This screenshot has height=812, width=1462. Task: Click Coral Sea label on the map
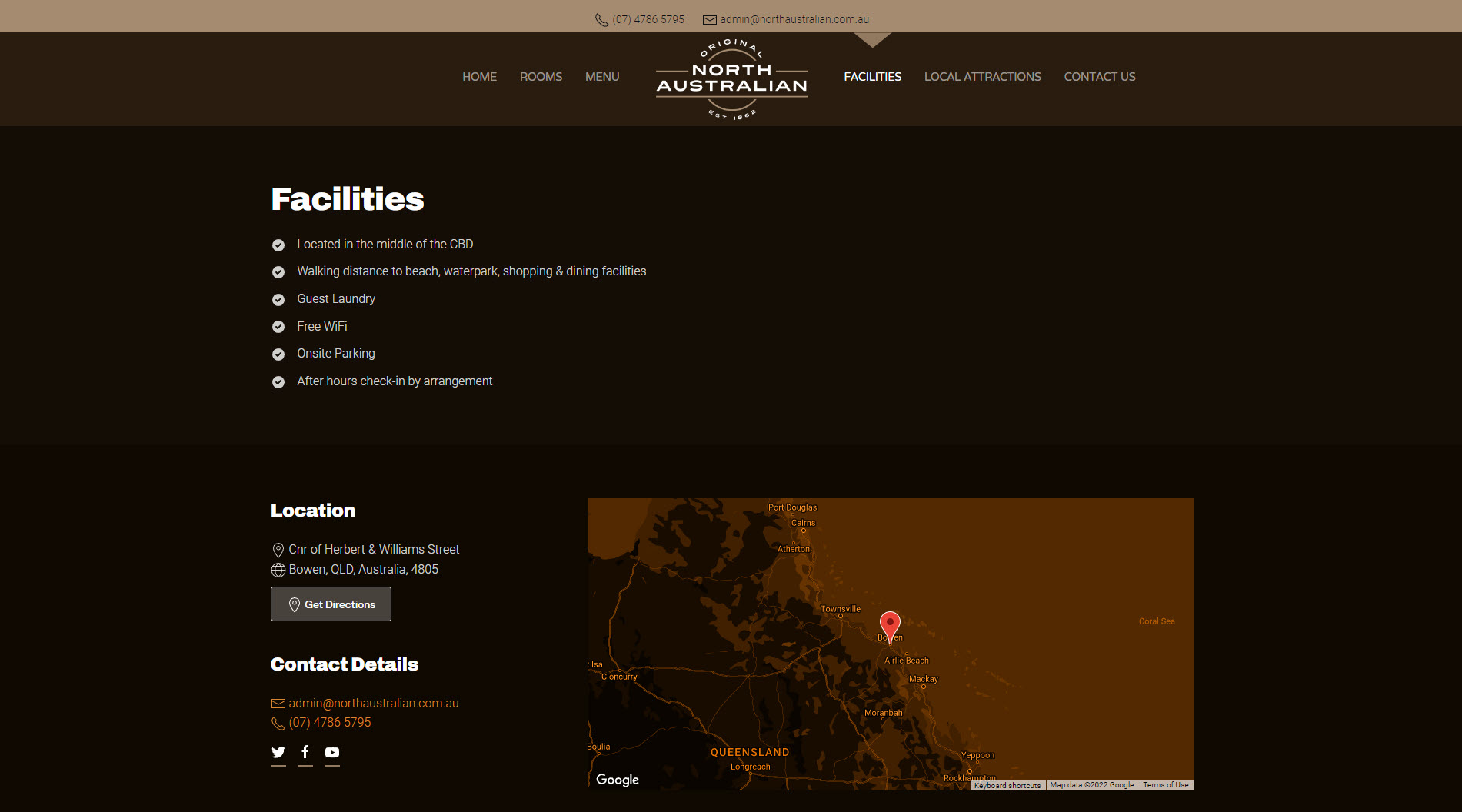point(1157,621)
